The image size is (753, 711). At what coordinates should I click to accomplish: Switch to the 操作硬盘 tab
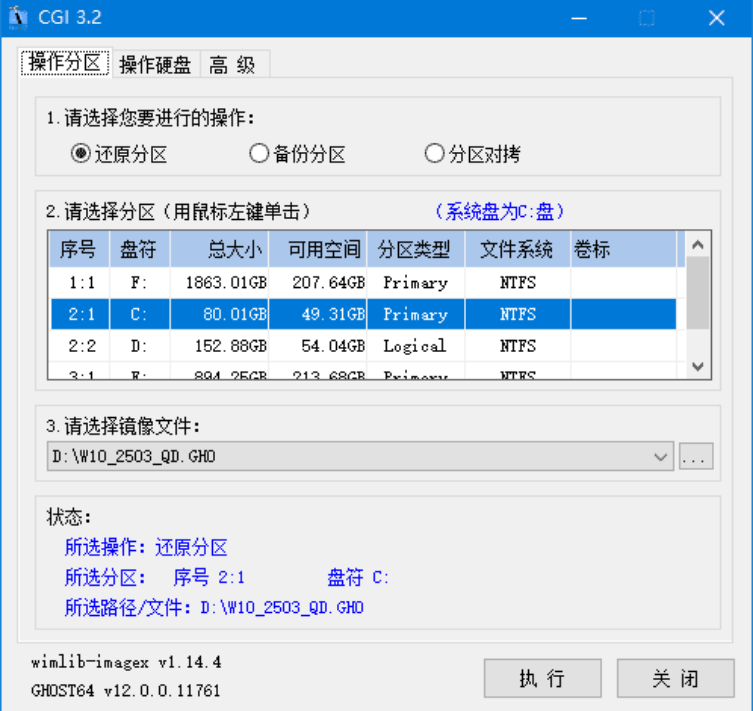(x=155, y=65)
